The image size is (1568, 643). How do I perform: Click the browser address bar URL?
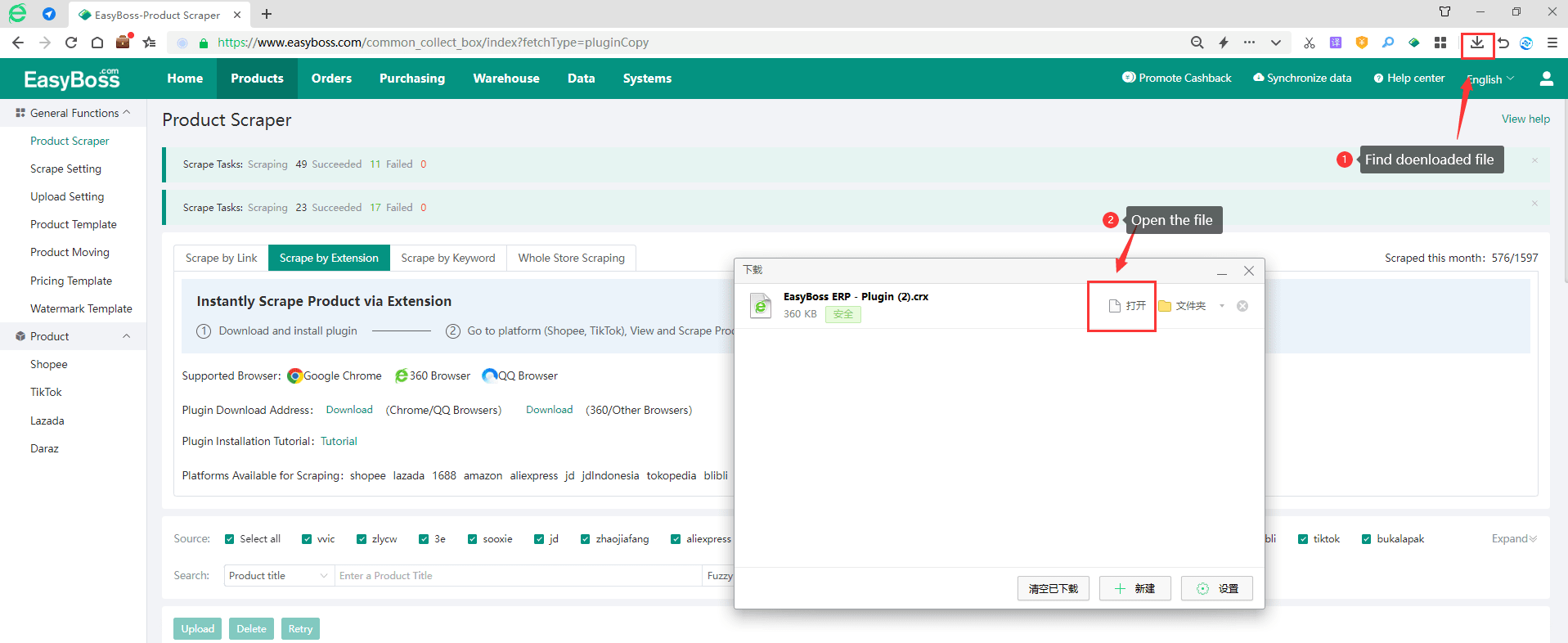(433, 43)
